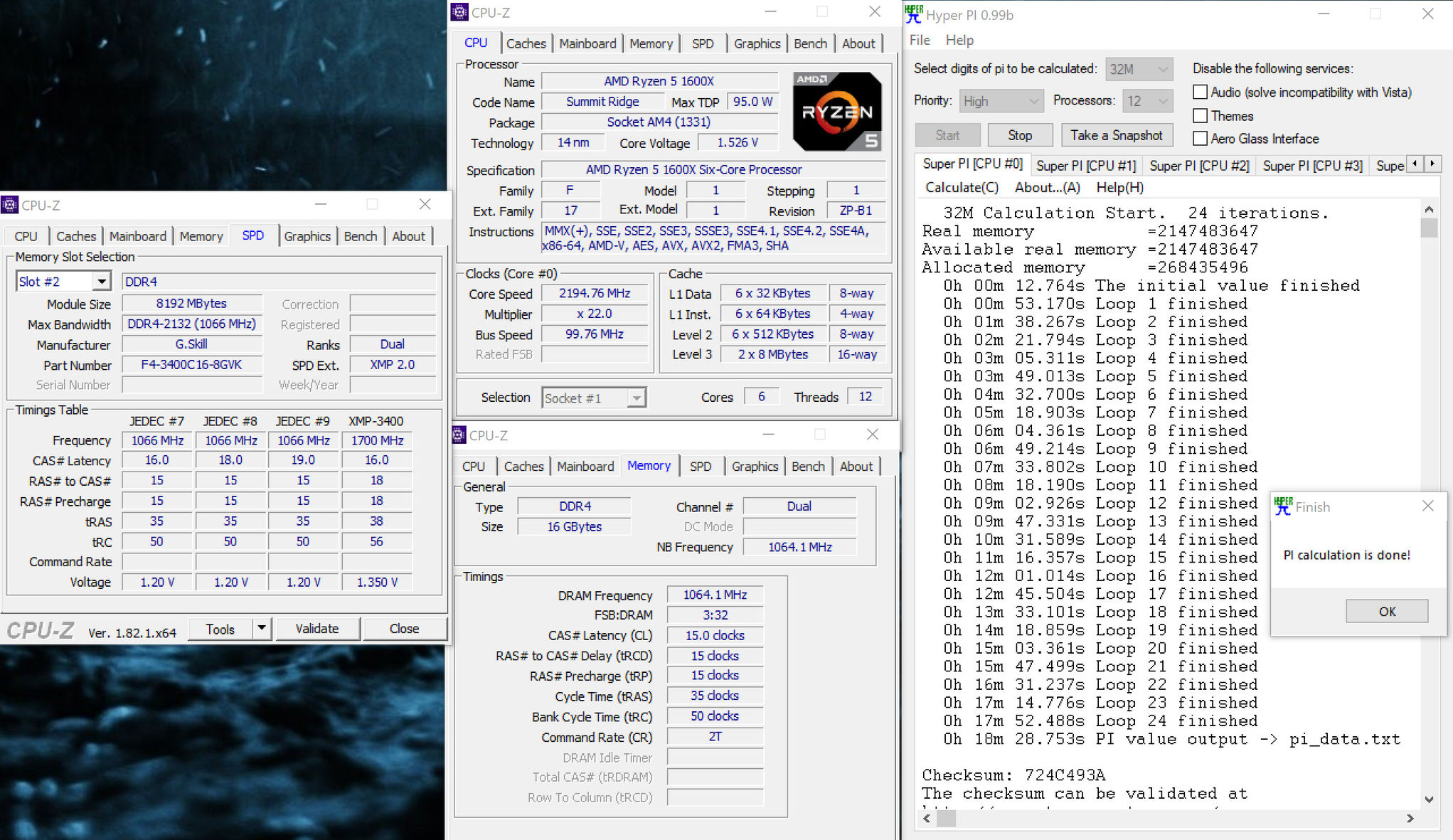Click the Core Speed value 2194.76 MHz
Image resolution: width=1453 pixels, height=840 pixels.
pyautogui.click(x=595, y=293)
